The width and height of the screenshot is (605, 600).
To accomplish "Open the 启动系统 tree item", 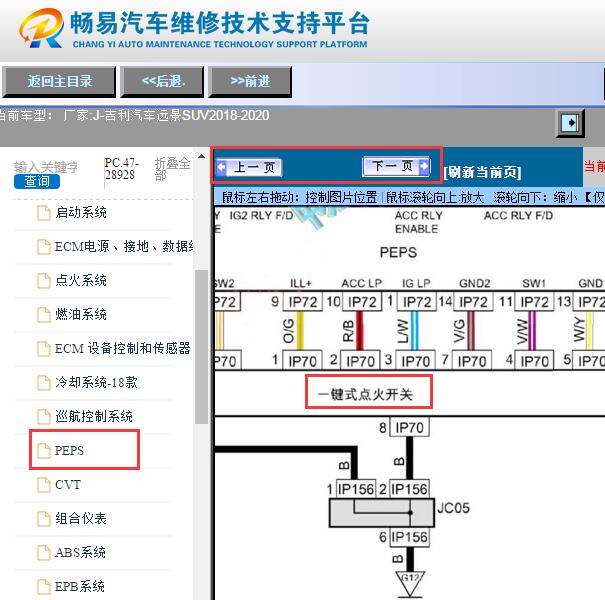I will point(81,213).
